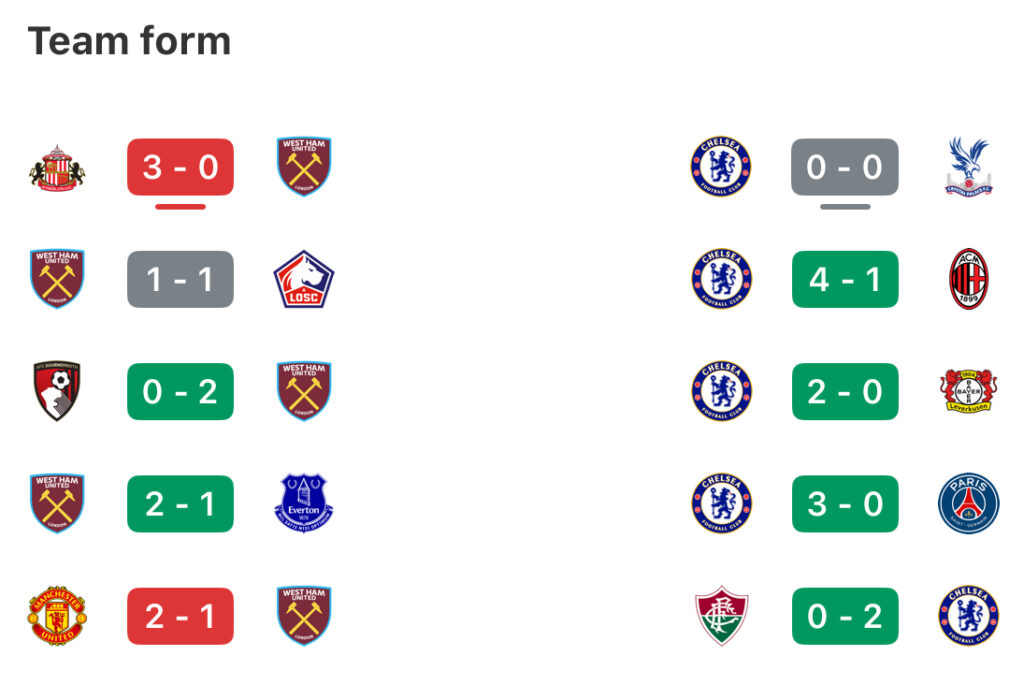Click the AC Milan badge
1024x685 pixels.
pos(968,279)
